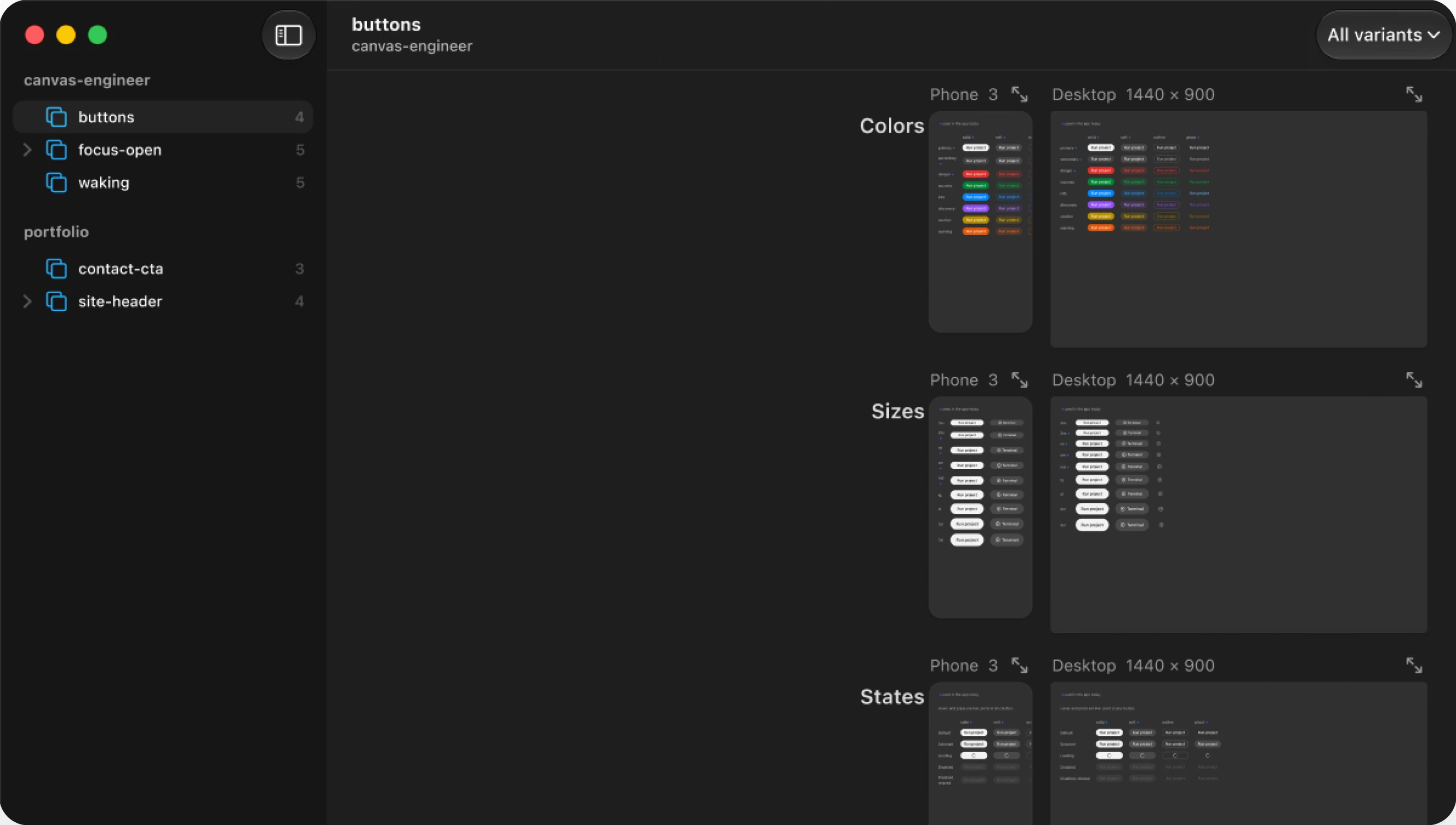Expand the Colors Phone preview
Viewport: 1456px width, 825px height.
[1019, 94]
